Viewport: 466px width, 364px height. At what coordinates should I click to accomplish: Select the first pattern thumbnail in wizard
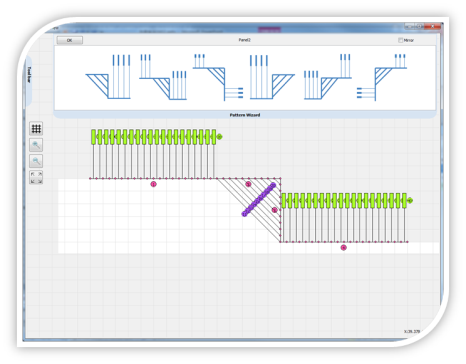pos(108,77)
